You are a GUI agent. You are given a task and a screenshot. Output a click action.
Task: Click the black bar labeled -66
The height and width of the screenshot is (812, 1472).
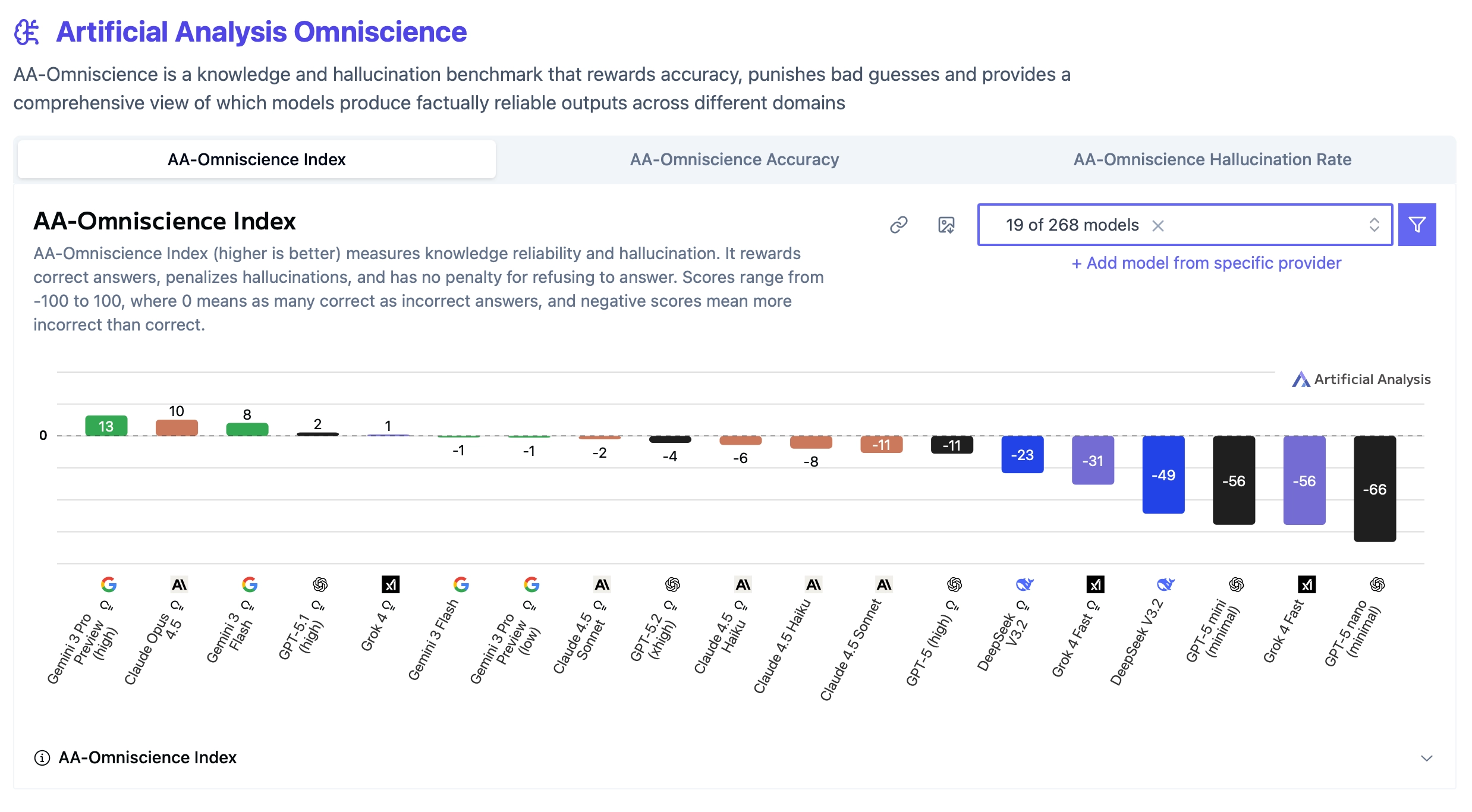(1375, 489)
